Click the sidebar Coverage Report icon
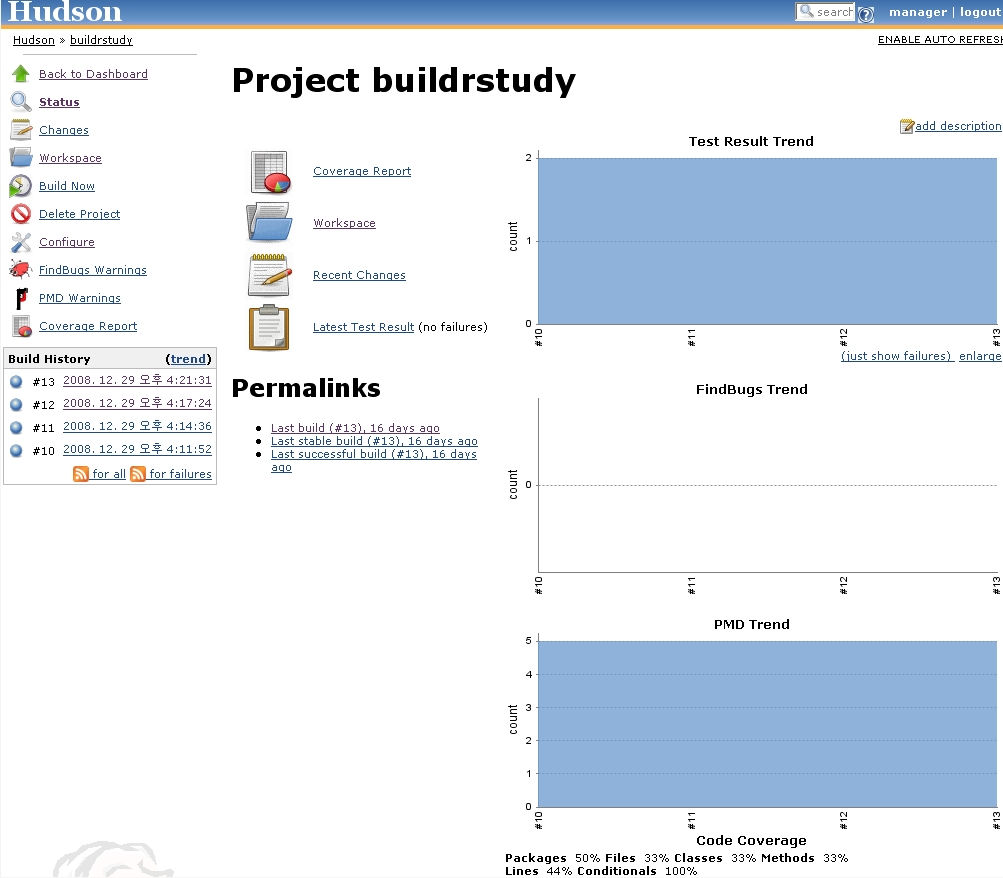 click(21, 326)
